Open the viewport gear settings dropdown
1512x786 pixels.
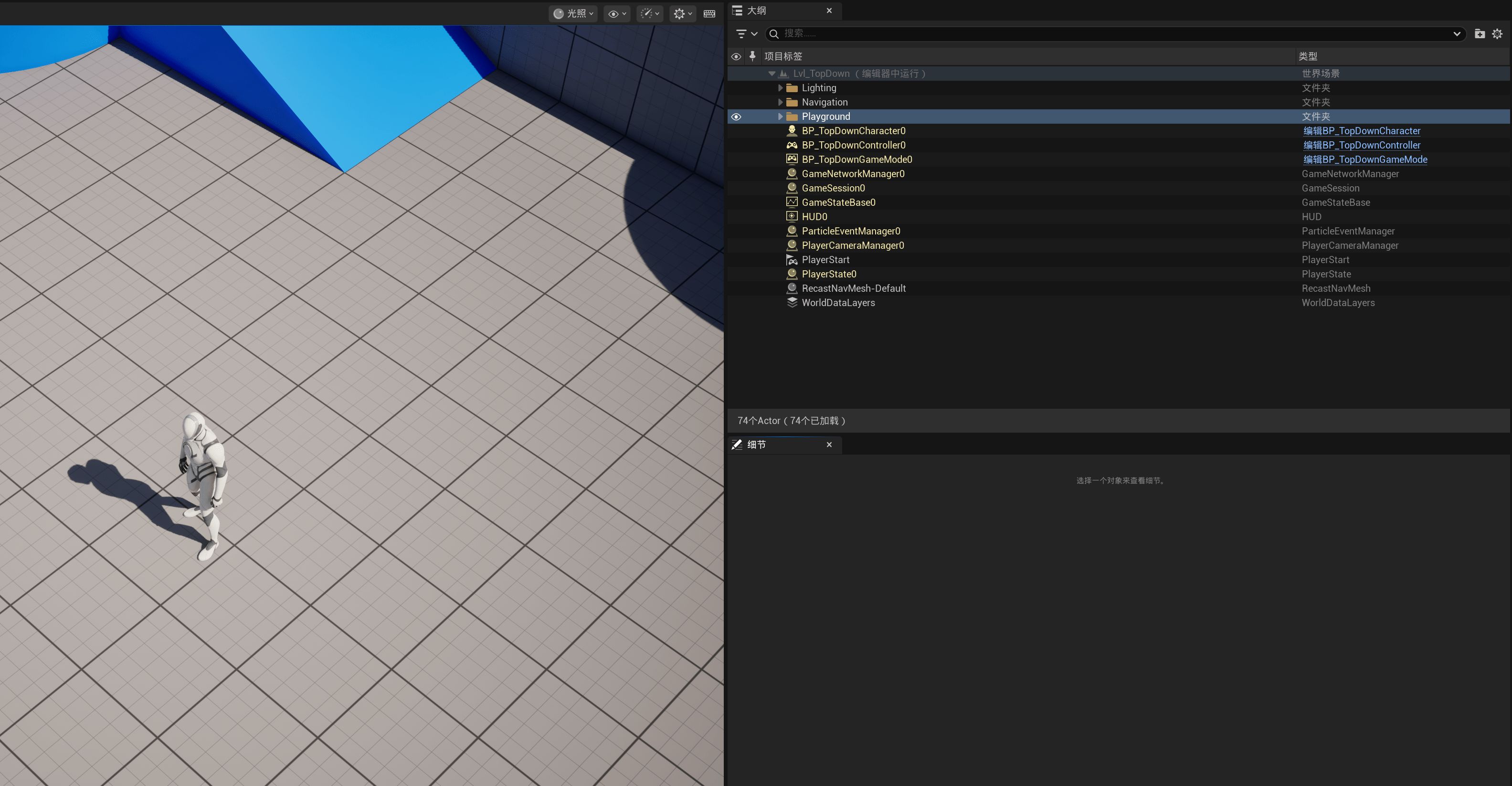point(683,13)
